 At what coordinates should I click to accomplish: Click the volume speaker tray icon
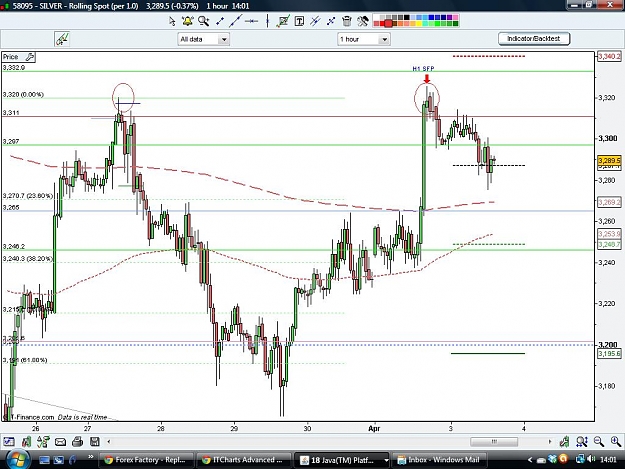click(592, 459)
